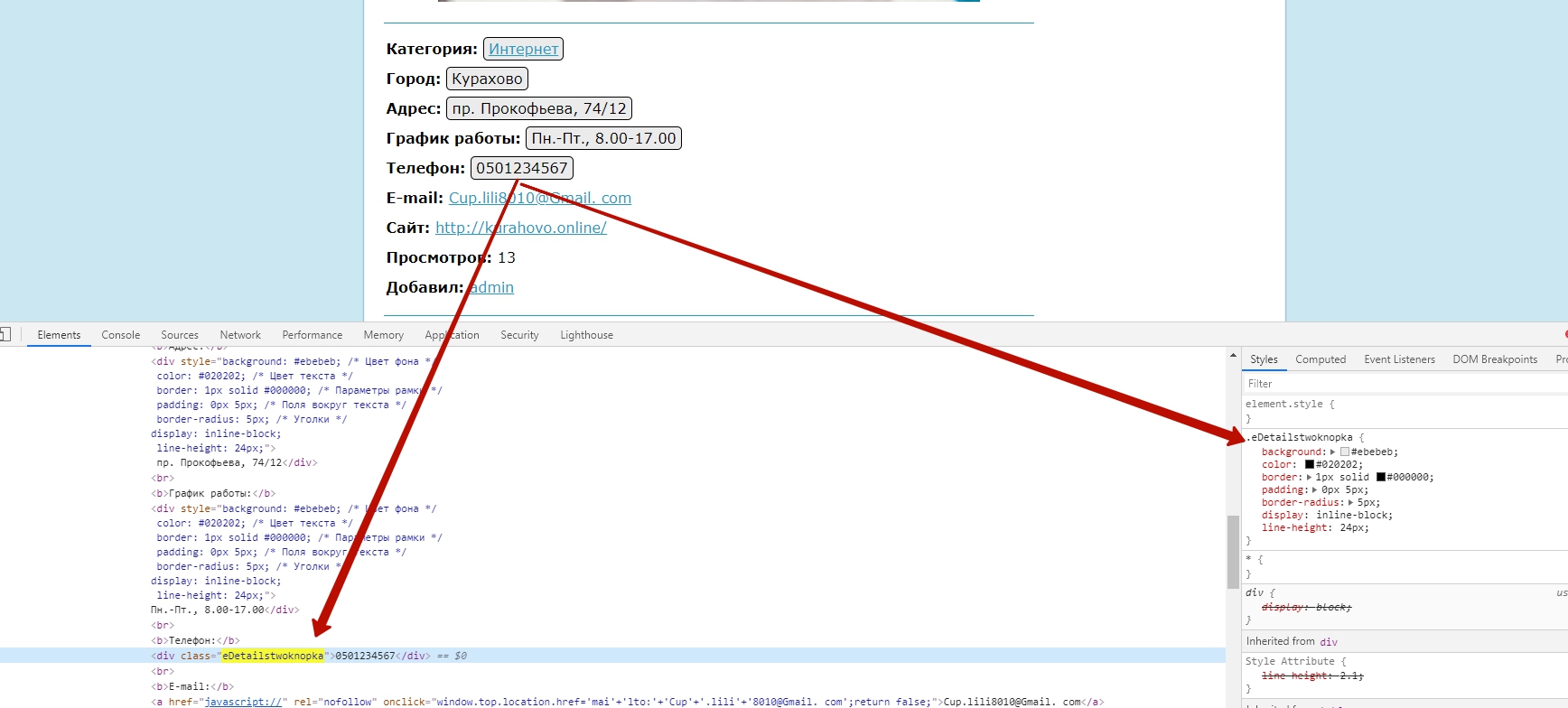
Task: Select the пр. Прокофьева, 74/12</div> DOM row
Action: 237,462
